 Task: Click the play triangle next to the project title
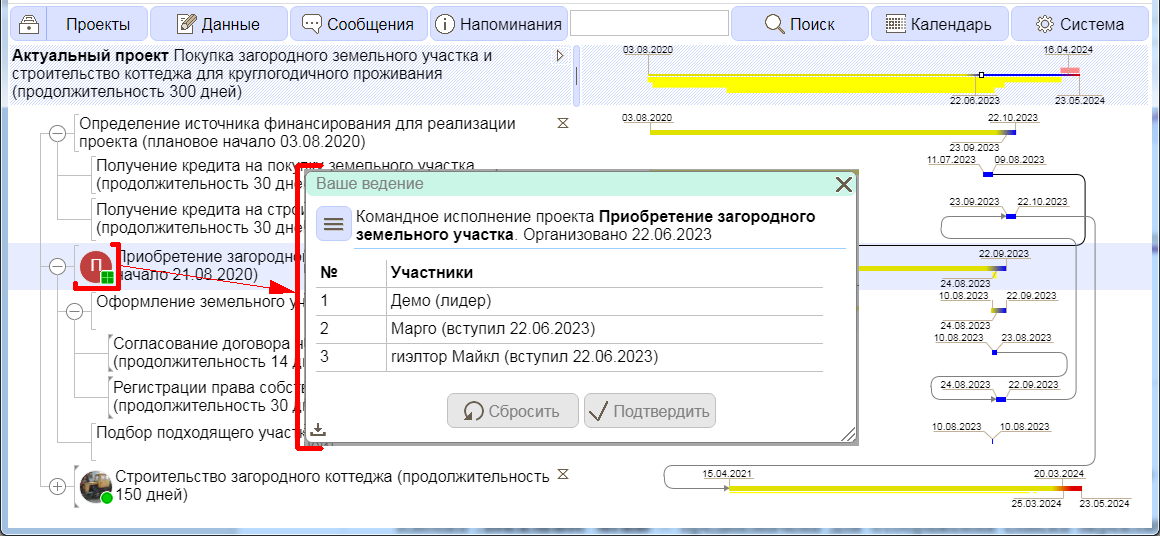tap(560, 56)
